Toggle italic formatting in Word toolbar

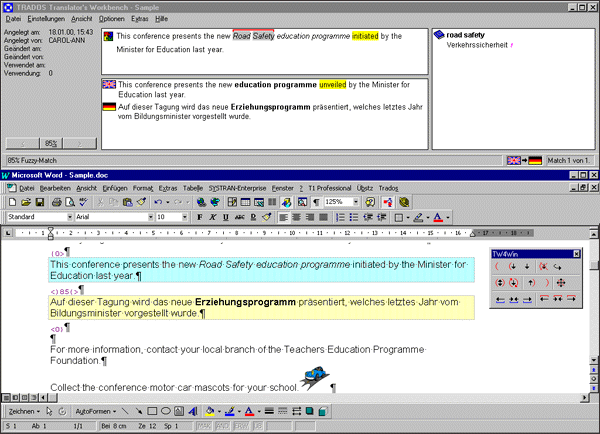tap(213, 217)
